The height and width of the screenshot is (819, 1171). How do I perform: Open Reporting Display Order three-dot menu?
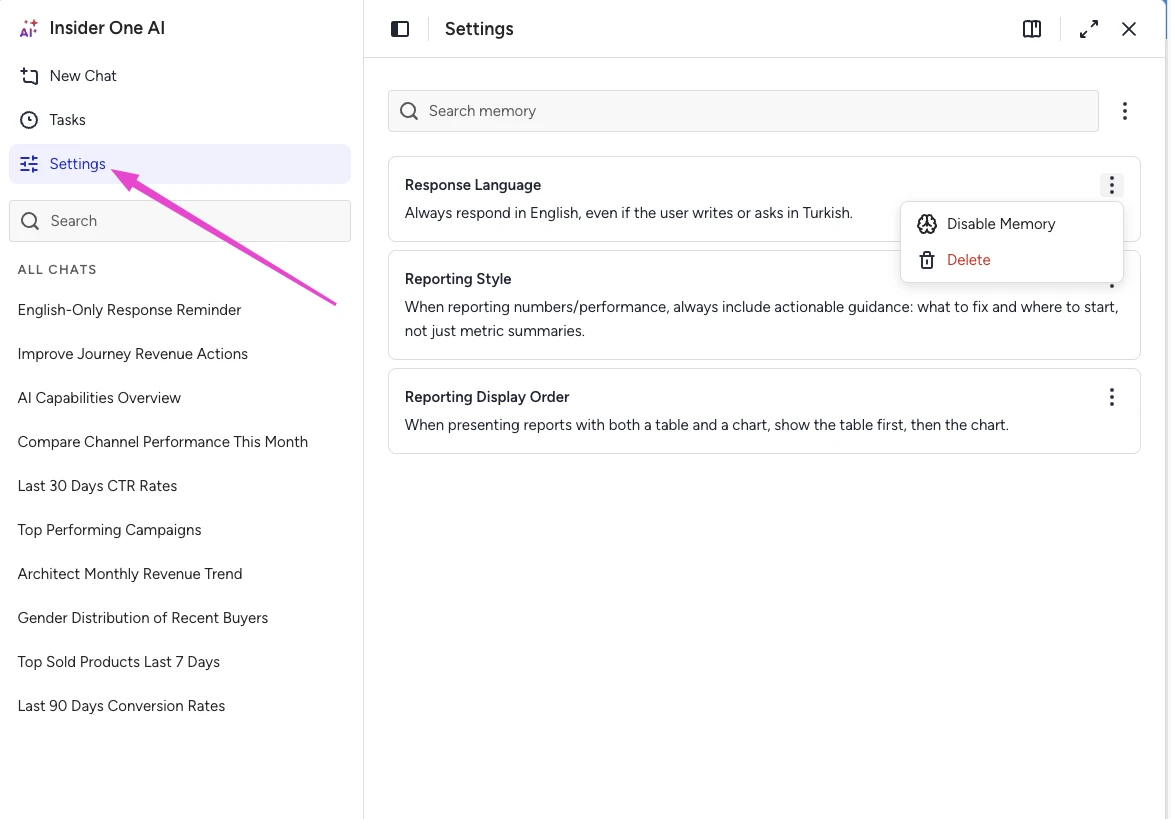[x=1112, y=397]
